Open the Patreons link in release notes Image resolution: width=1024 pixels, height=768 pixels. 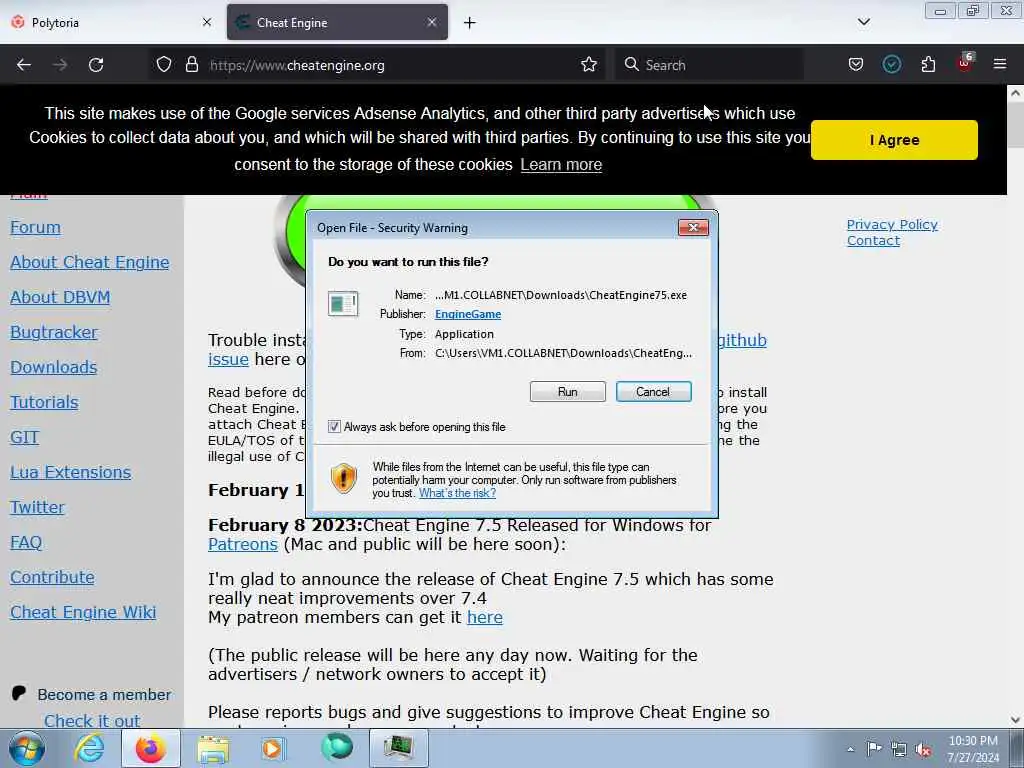[243, 544]
